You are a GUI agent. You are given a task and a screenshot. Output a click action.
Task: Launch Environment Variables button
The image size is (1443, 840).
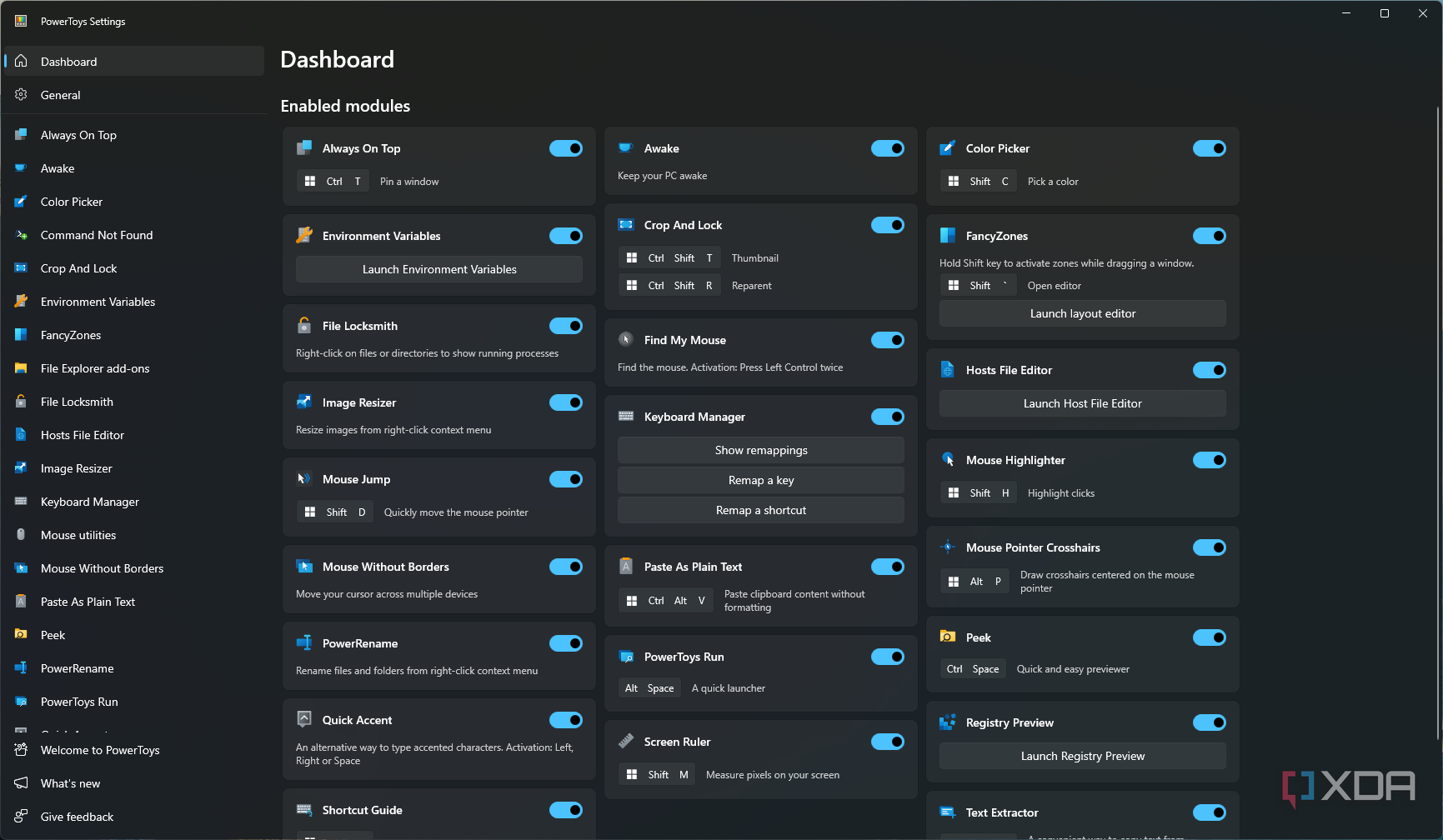click(439, 269)
